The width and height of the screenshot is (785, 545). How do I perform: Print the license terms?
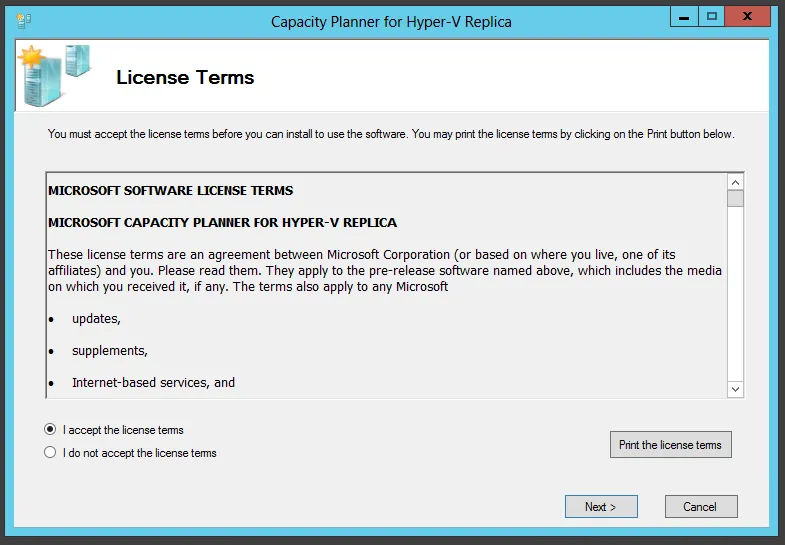[670, 444]
